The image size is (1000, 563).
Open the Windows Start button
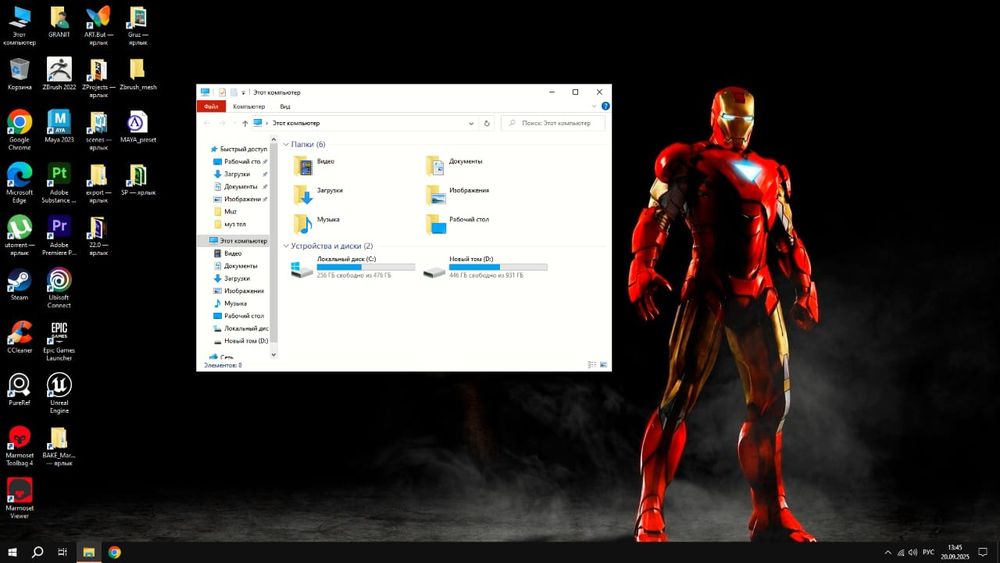coord(12,552)
